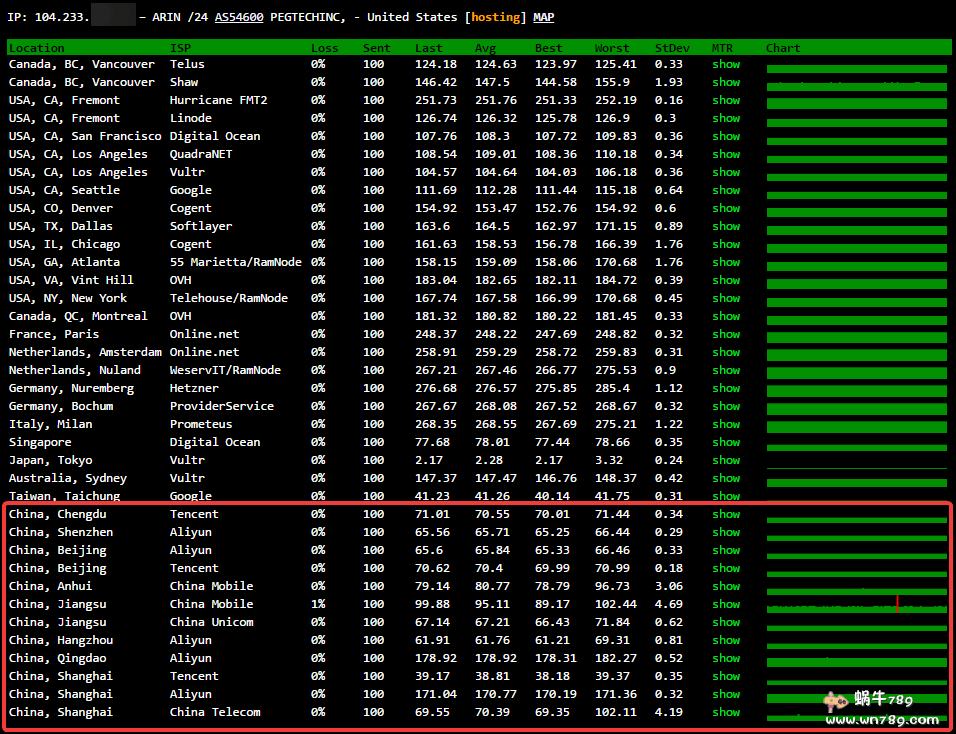The height and width of the screenshot is (734, 956).
Task: Show MTR for Singapore Digital Ocean row
Action: 726,442
